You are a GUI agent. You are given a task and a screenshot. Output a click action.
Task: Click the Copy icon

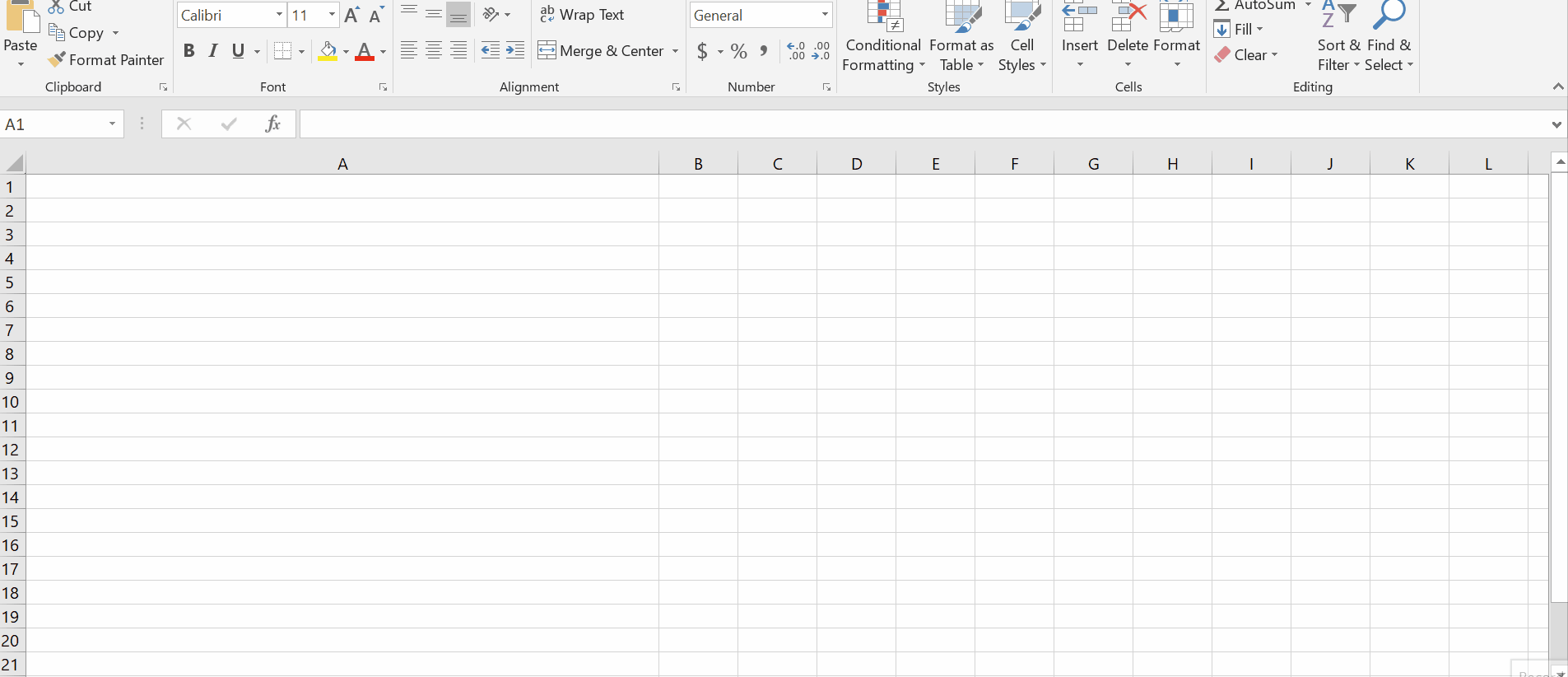[57, 33]
